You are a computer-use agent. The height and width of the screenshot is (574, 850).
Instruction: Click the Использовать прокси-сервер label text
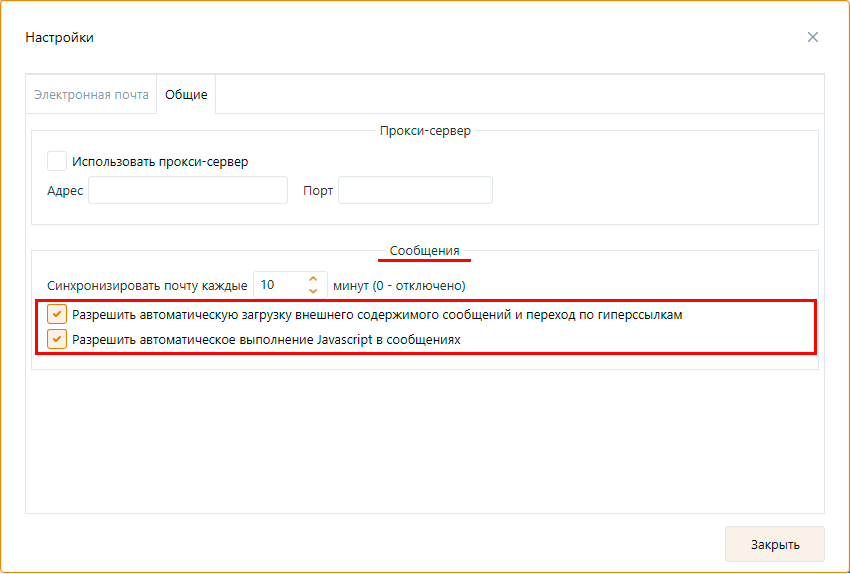pos(160,161)
